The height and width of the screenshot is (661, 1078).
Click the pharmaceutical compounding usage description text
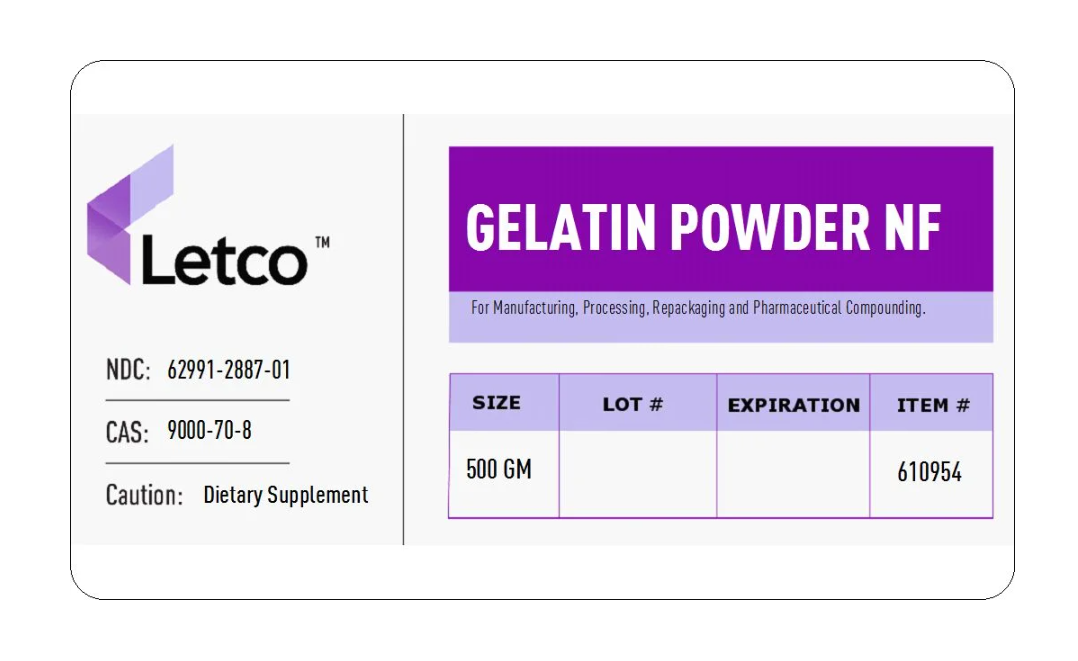698,308
